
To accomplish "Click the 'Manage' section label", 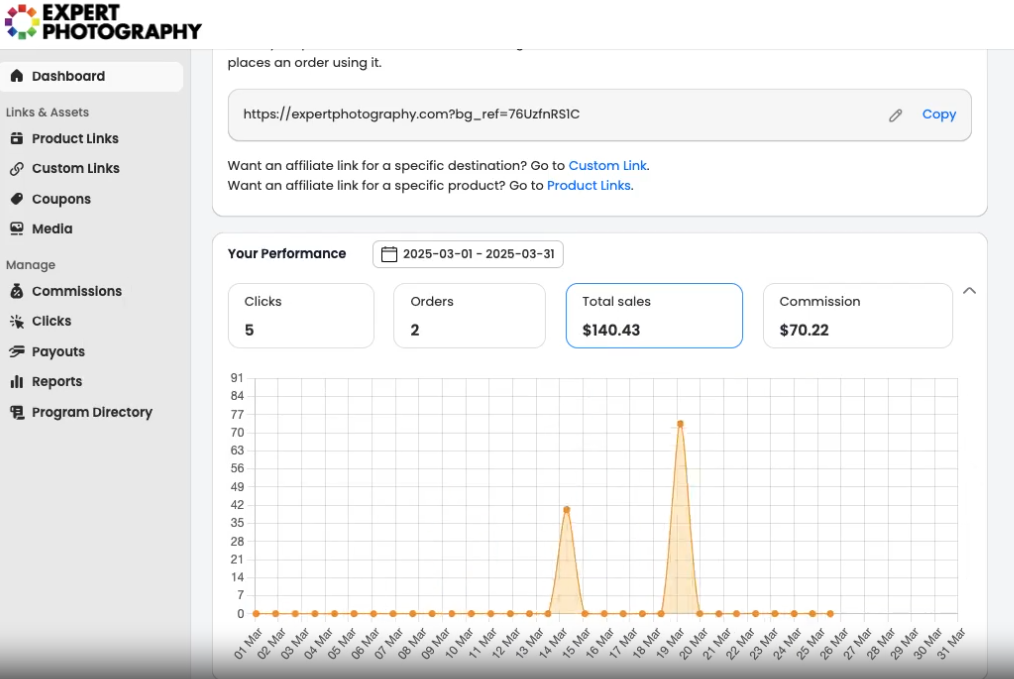I will tap(30, 265).
